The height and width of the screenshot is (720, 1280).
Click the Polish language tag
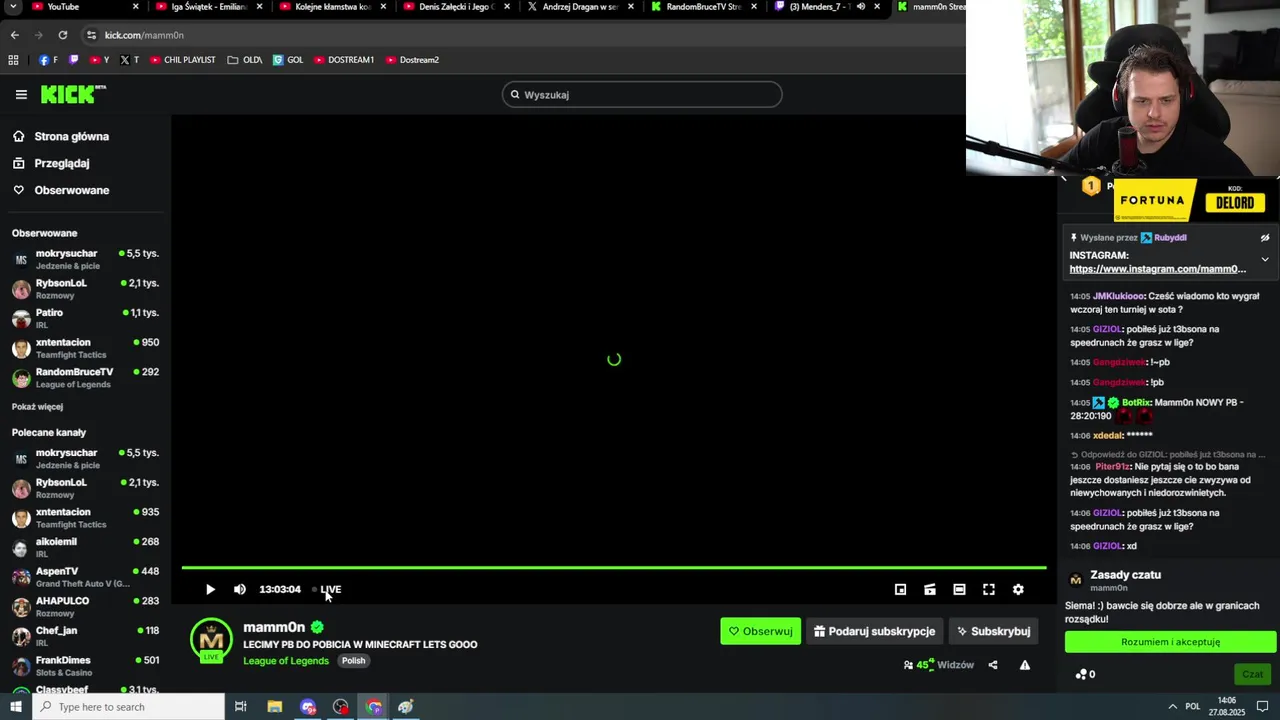pos(353,661)
